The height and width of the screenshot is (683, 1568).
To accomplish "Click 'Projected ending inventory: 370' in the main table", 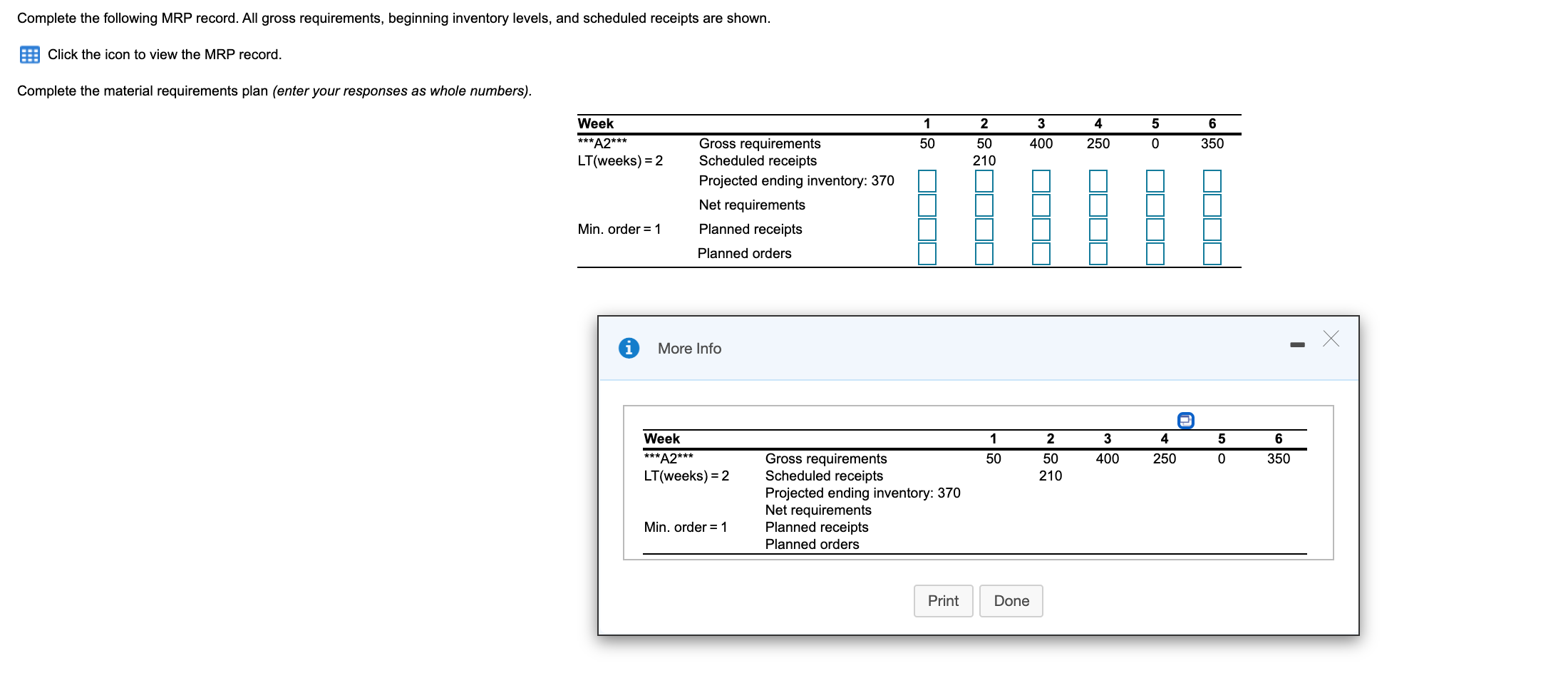I will 796,180.
